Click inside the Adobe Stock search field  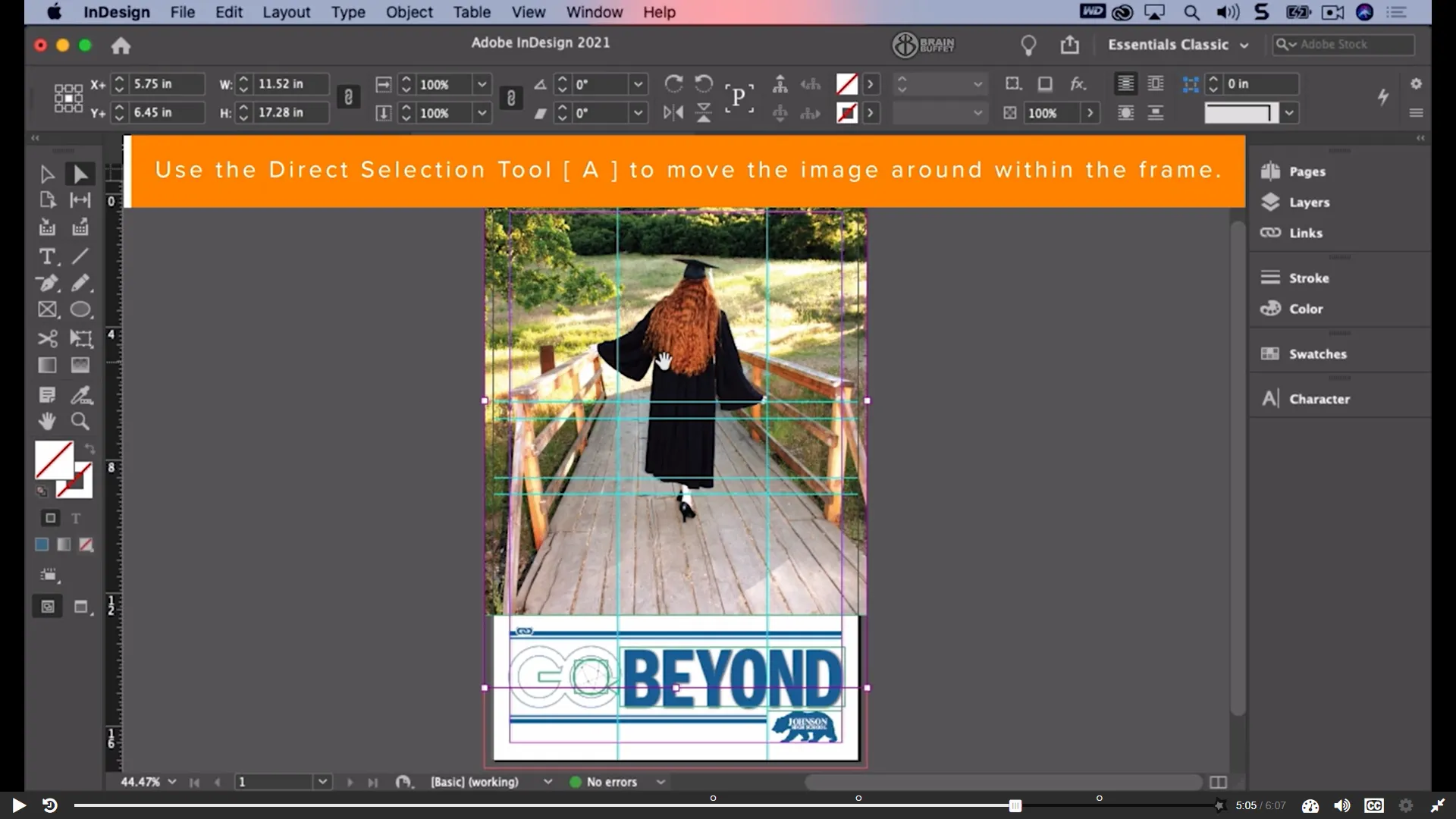tap(1357, 45)
